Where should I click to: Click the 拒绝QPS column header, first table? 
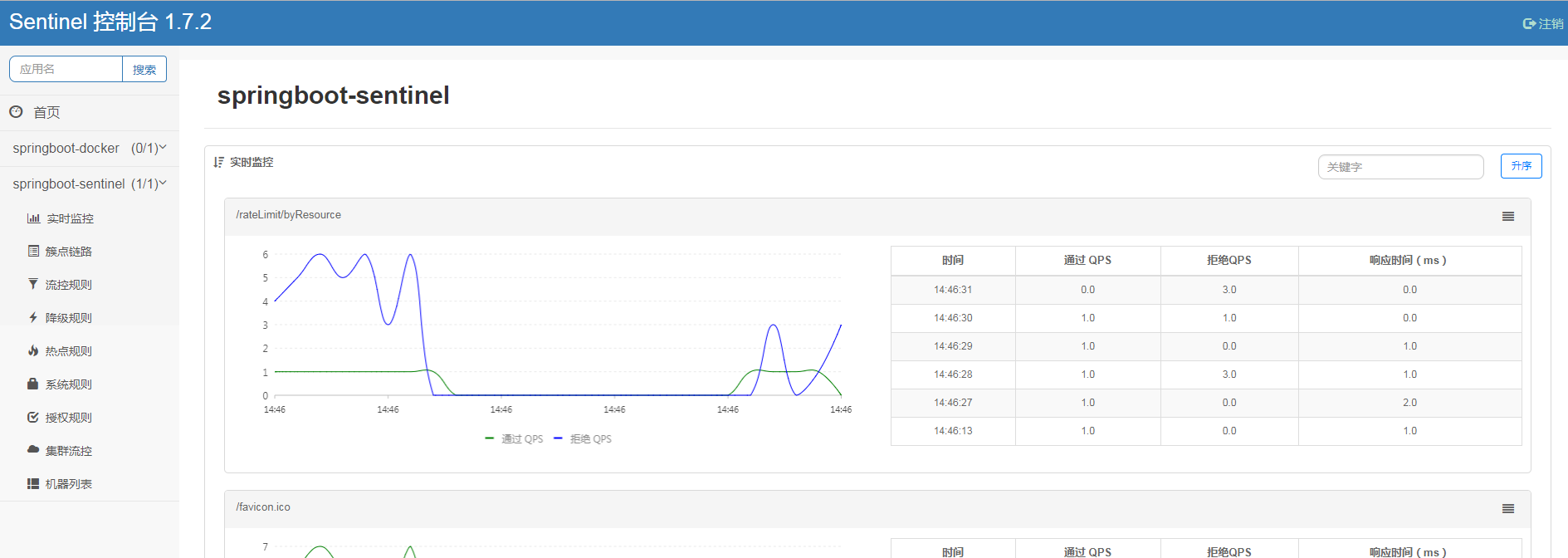point(1229,260)
